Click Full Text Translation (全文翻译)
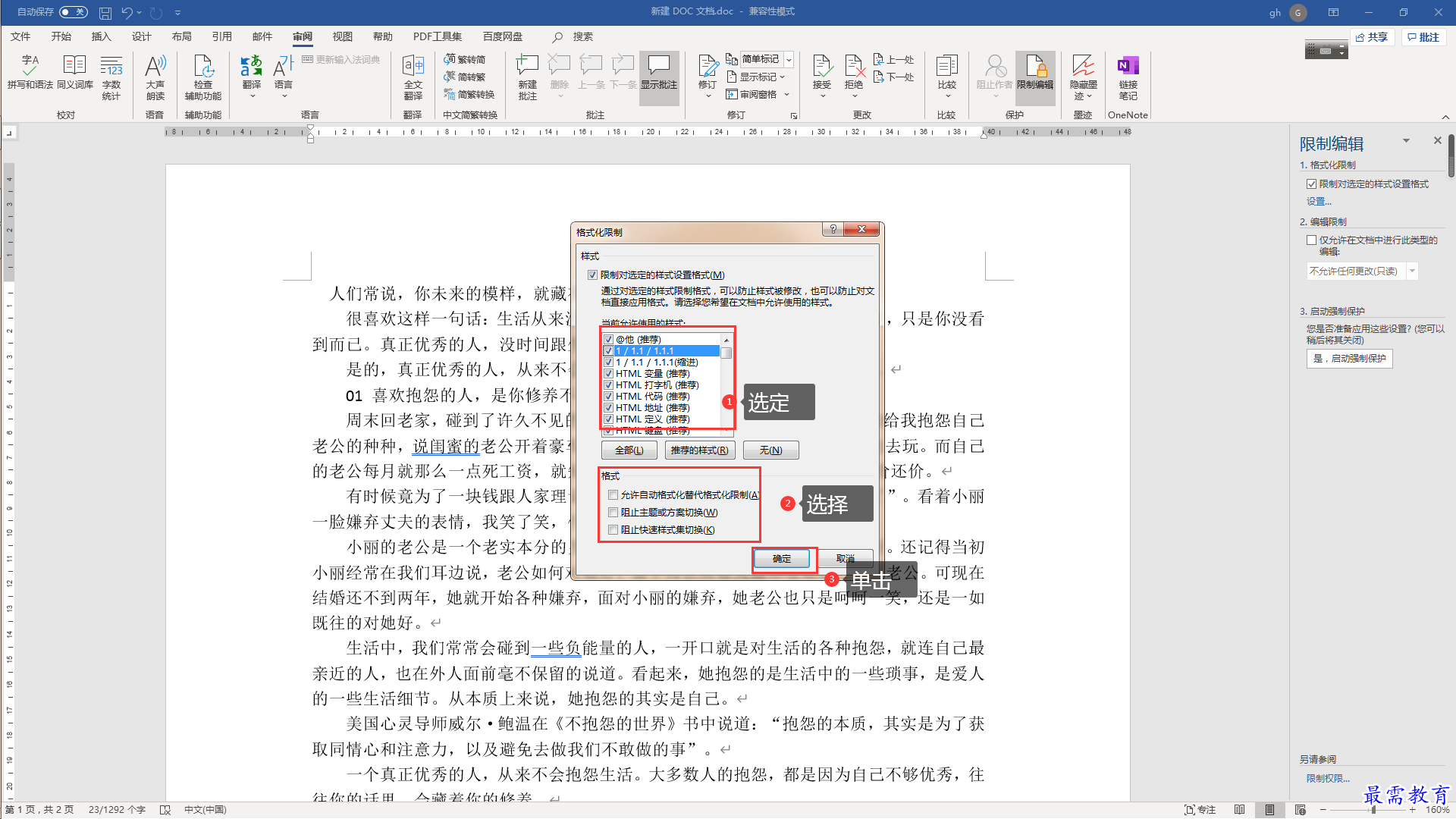 coord(413,77)
